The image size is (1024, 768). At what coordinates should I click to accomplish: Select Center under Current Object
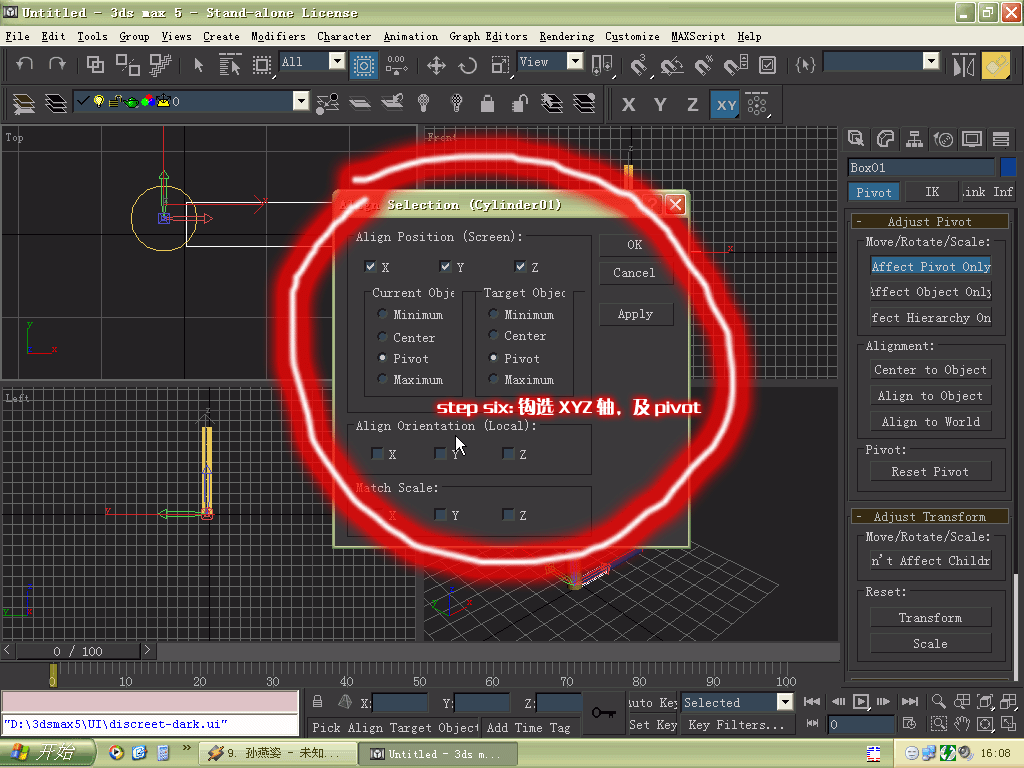point(383,337)
